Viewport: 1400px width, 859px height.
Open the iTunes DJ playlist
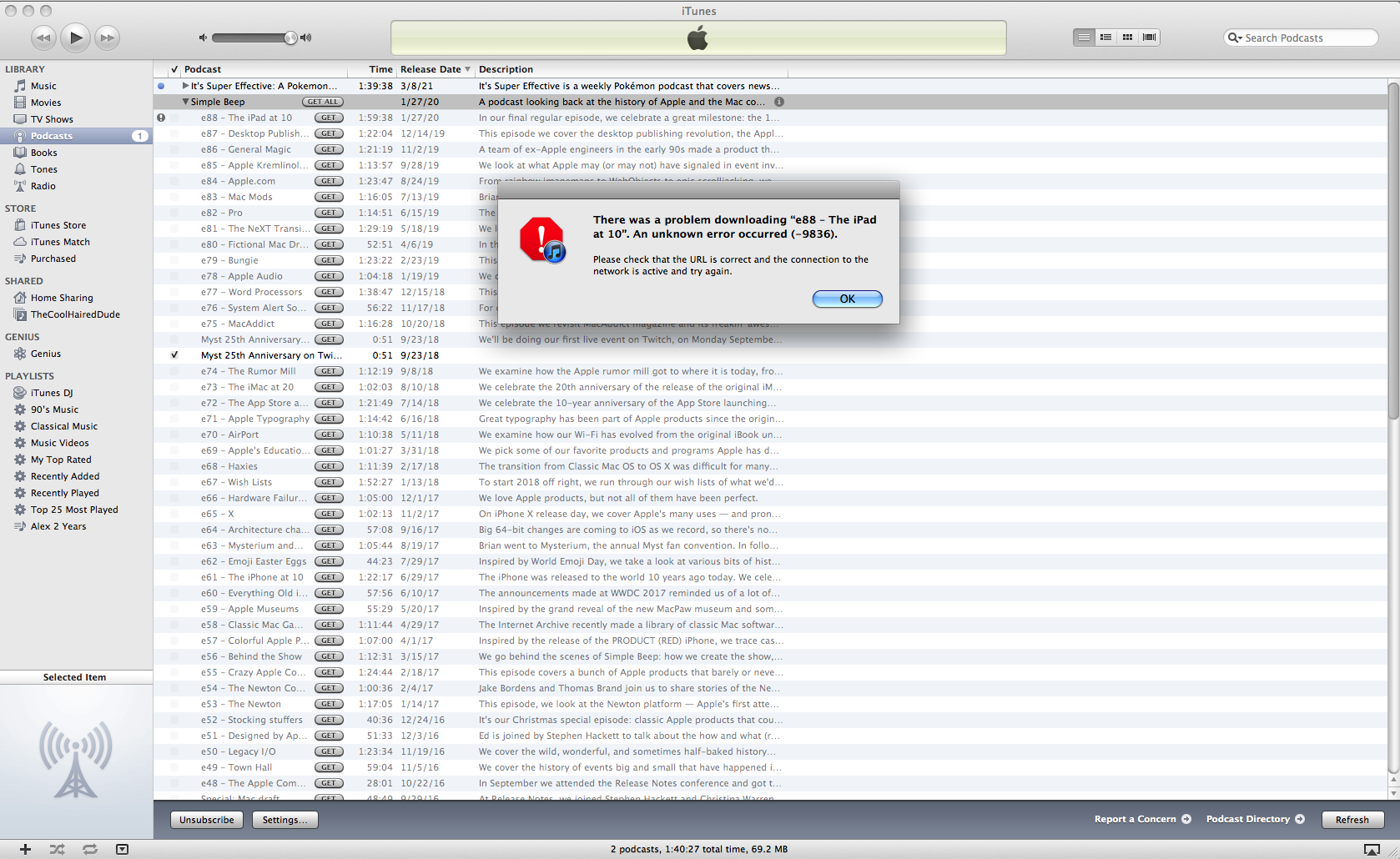click(52, 393)
